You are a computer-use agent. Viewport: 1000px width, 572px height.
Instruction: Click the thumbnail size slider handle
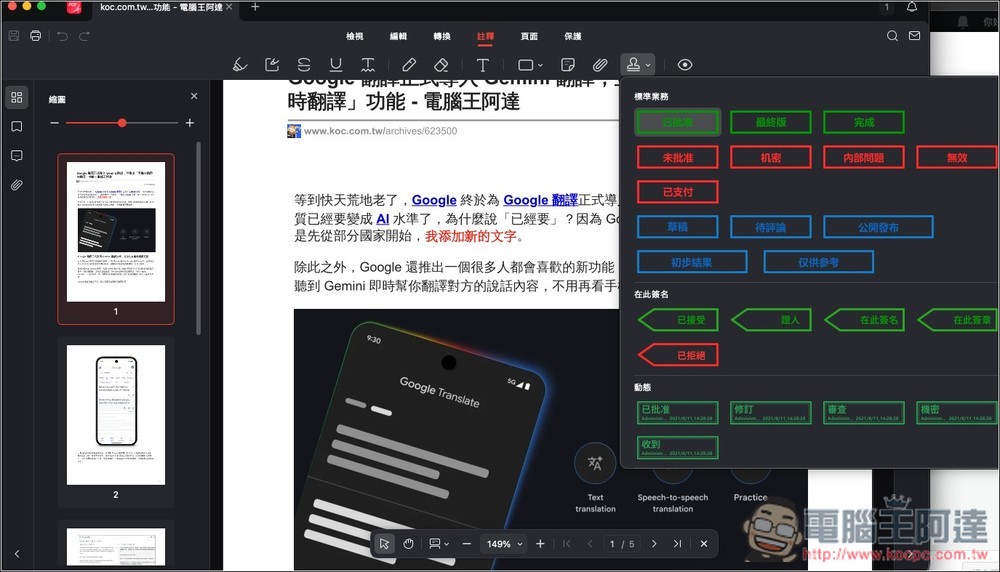(122, 122)
